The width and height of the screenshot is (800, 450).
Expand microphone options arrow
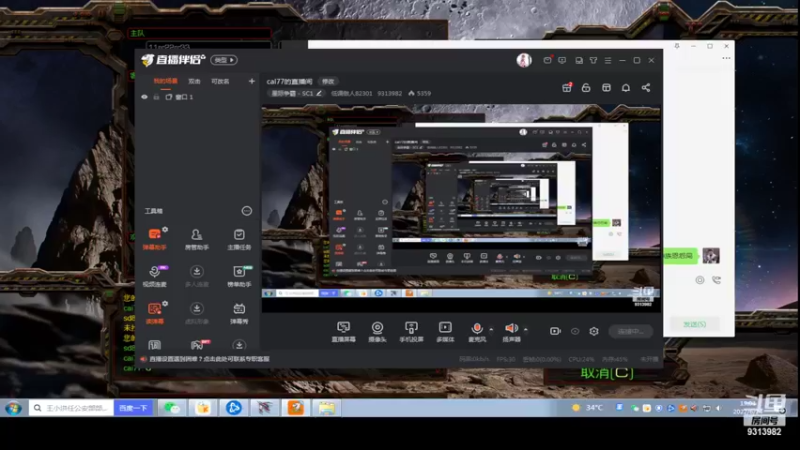tap(491, 330)
